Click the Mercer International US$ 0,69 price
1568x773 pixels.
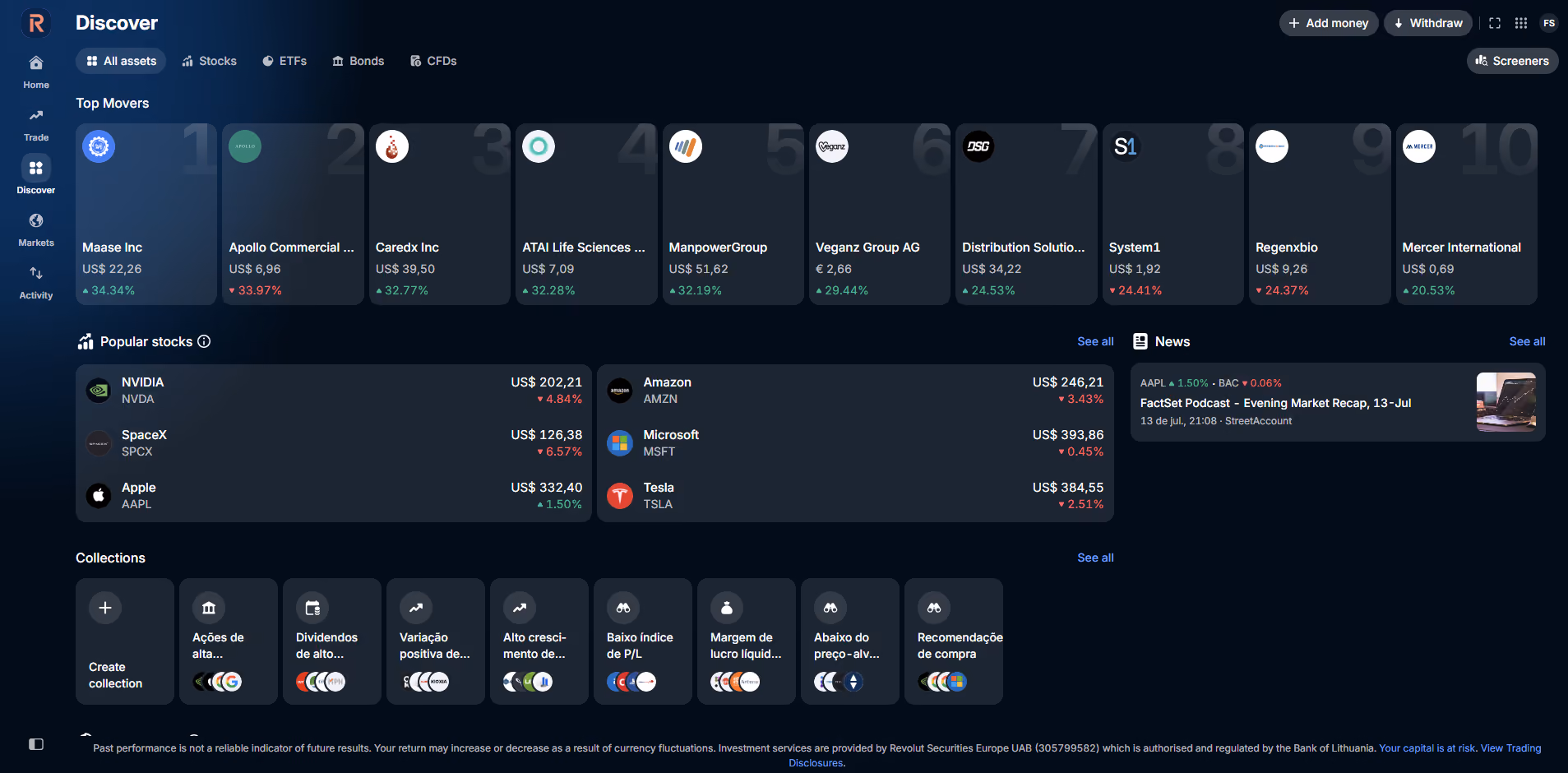pos(1428,269)
